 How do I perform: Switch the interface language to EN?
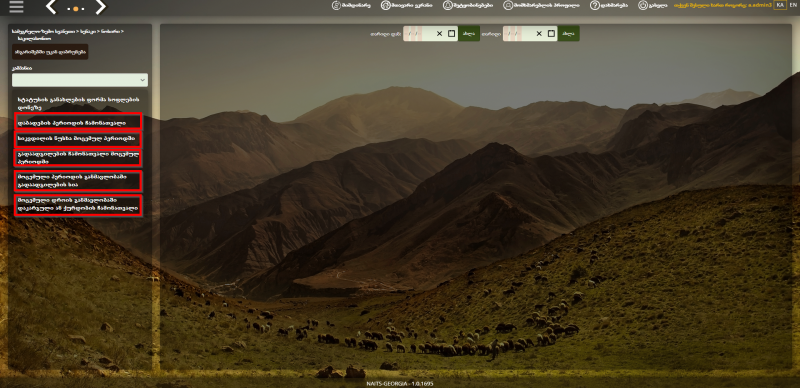tap(793, 5)
